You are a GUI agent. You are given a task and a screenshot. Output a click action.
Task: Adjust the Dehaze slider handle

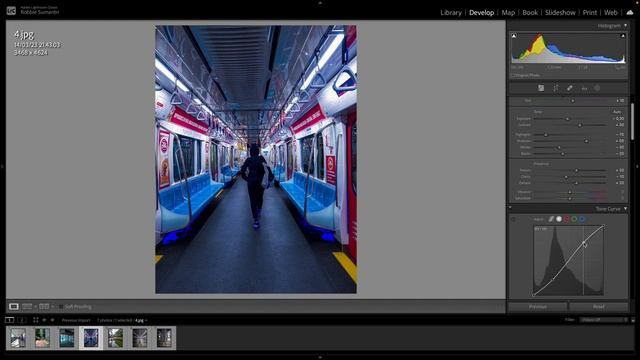coord(576,183)
